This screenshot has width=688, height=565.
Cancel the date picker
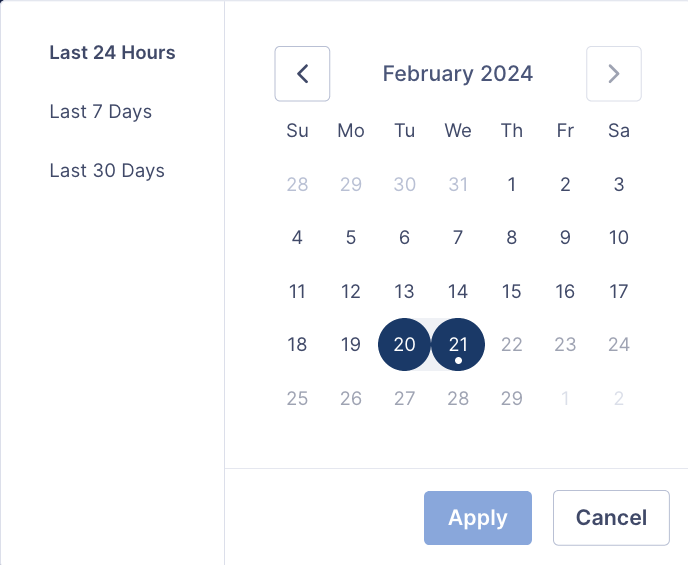(611, 518)
